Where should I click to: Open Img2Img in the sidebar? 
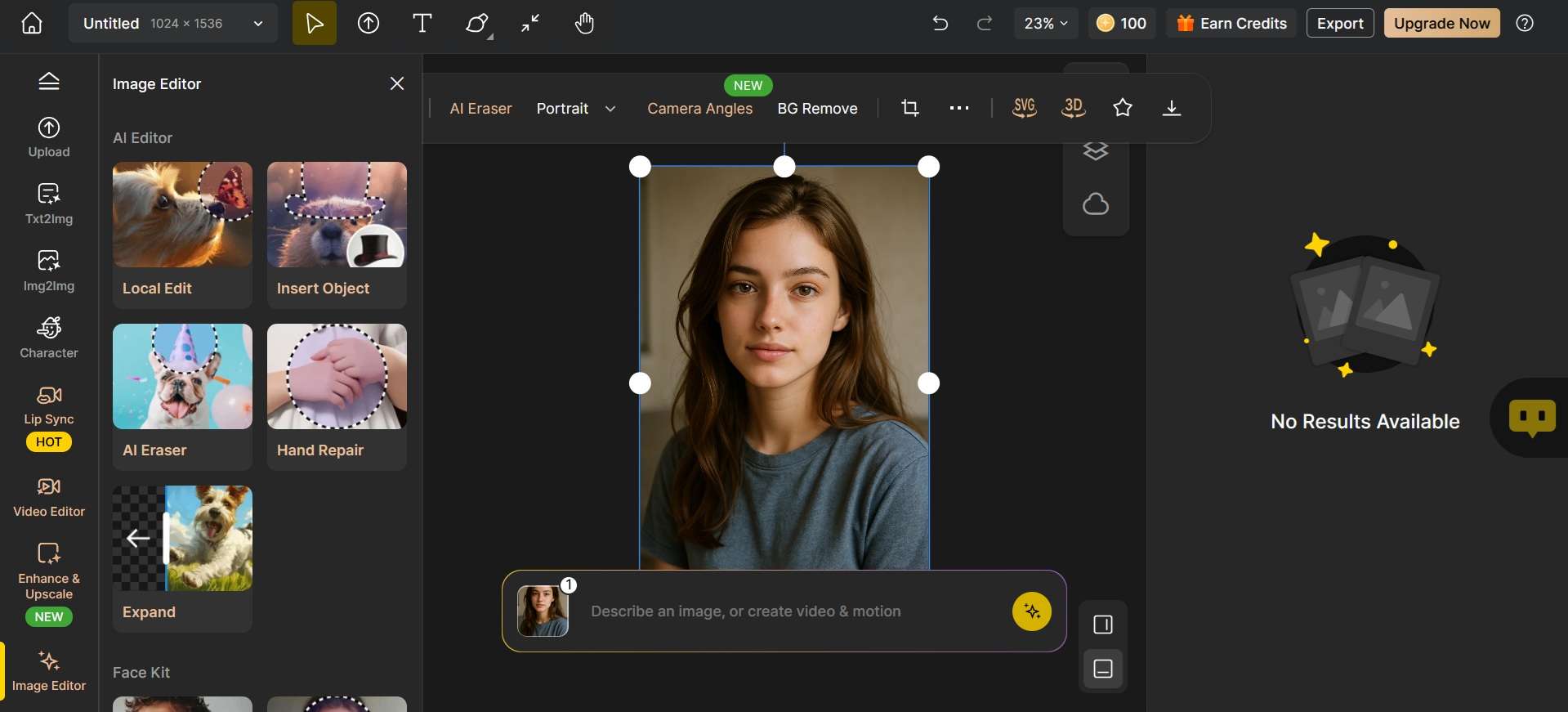point(49,271)
